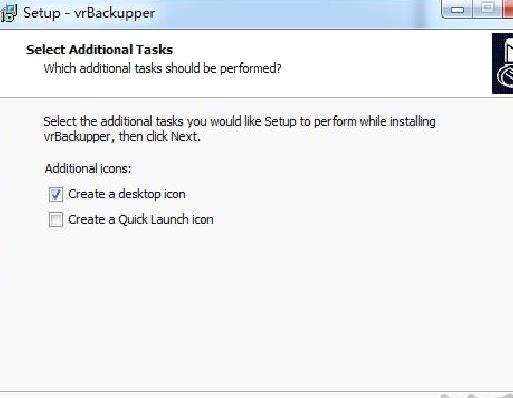Click 'Which additional tasks should be performed?' subtitle

(x=163, y=68)
